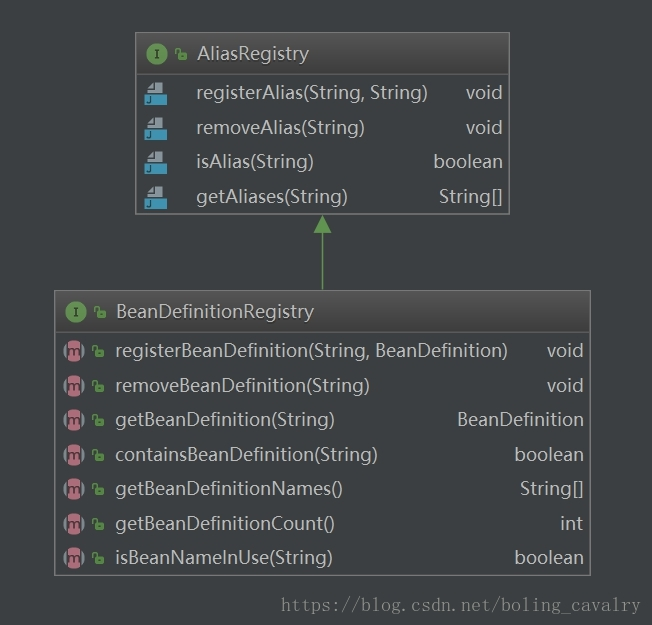
Task: Click the isBeanNameInUse method icon
Action: coord(73,558)
